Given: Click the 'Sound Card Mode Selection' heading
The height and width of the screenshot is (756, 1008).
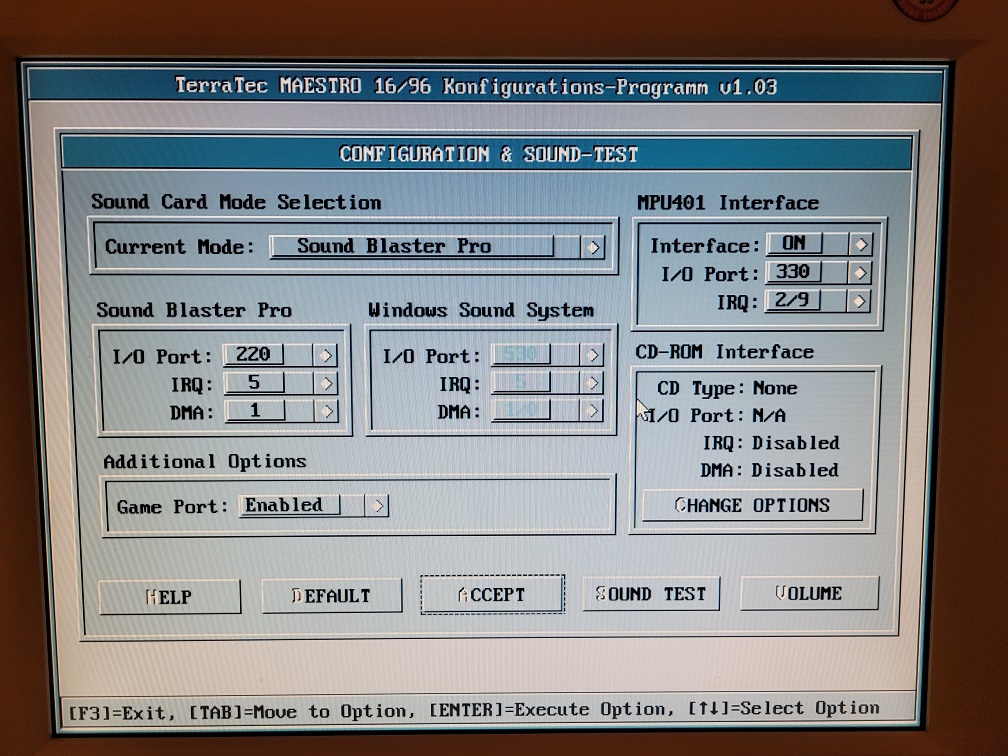Looking at the screenshot, I should coord(236,202).
